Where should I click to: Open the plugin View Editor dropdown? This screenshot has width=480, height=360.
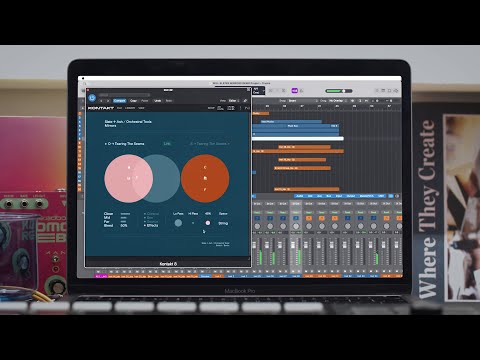pos(234,101)
